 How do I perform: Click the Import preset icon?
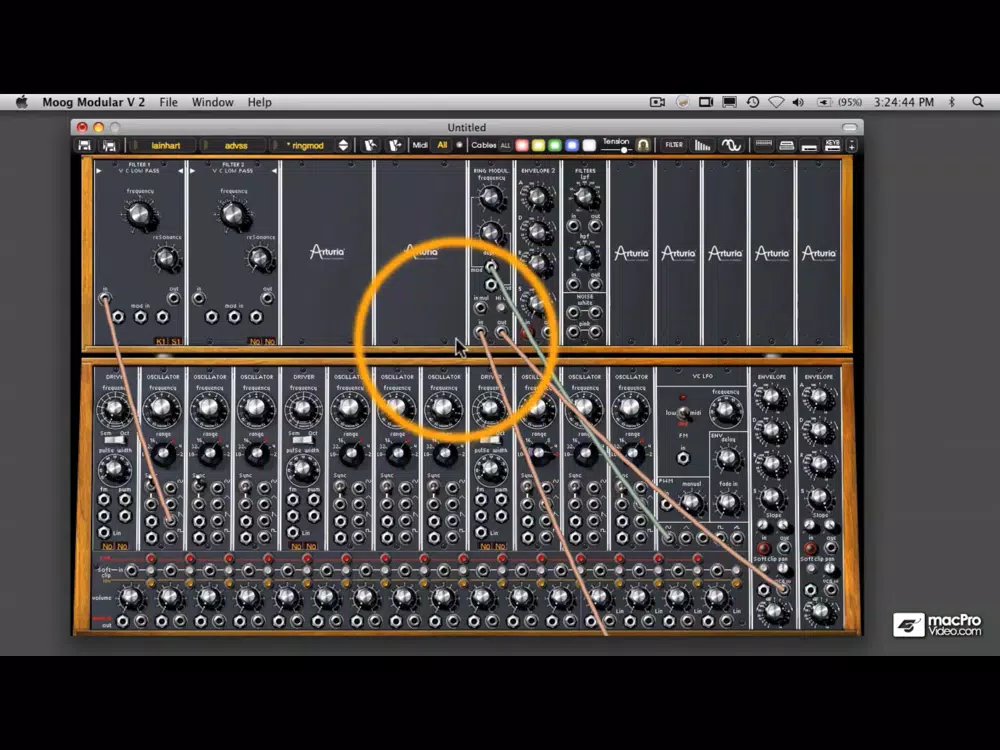point(370,145)
